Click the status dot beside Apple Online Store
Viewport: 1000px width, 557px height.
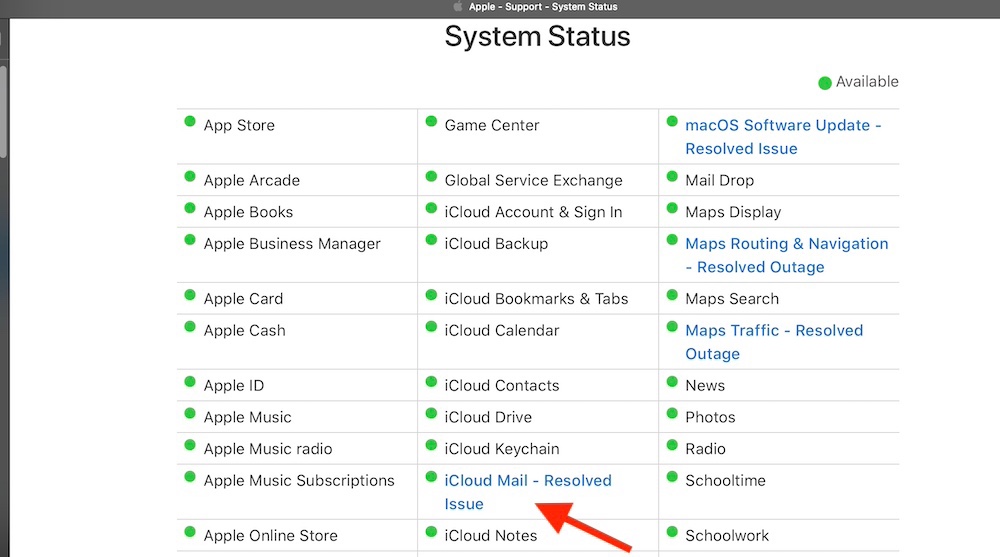coord(189,531)
